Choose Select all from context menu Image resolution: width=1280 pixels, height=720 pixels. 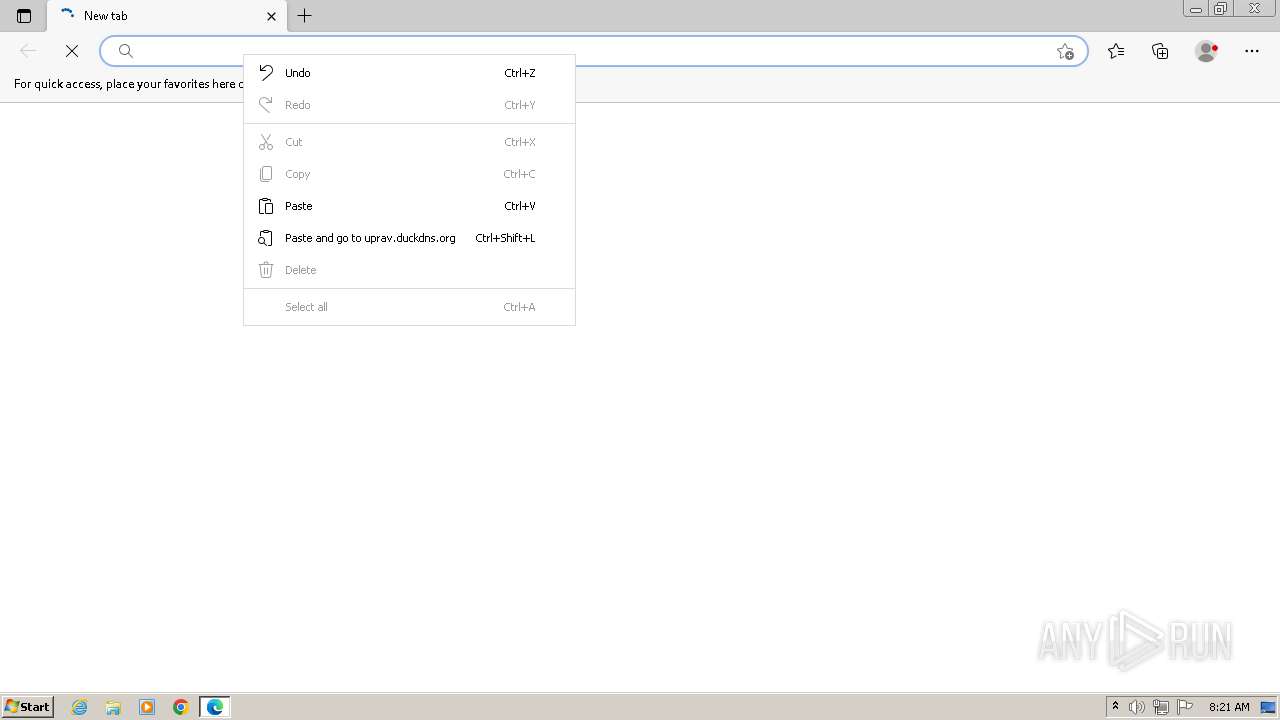click(x=409, y=307)
